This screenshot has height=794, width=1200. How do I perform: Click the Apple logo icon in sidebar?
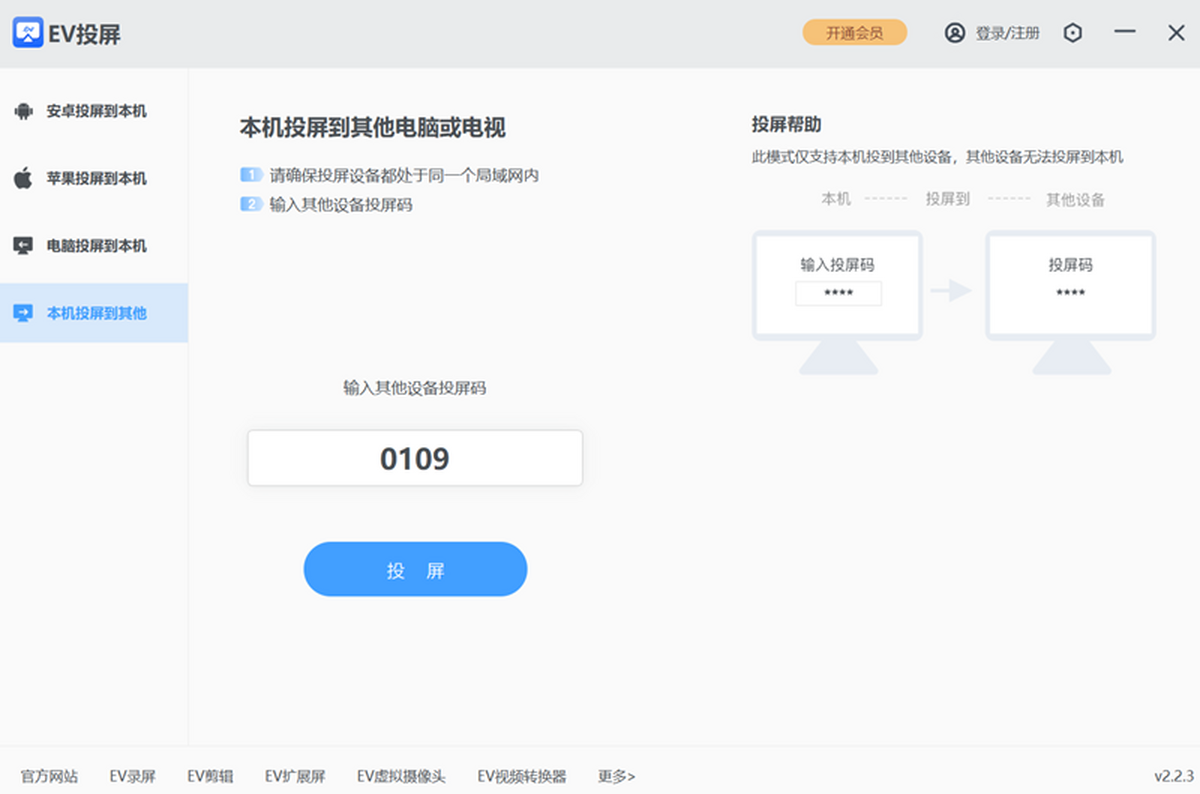pyautogui.click(x=23, y=178)
